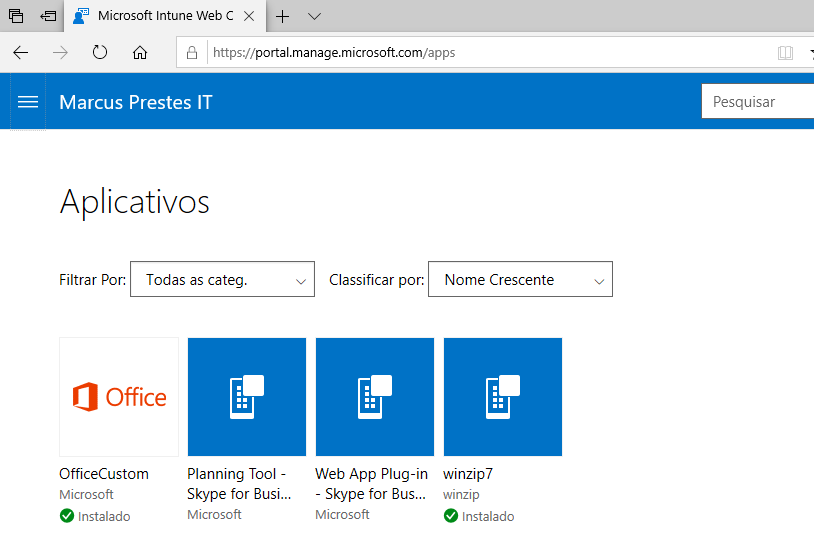Click the address bar URL

tap(334, 52)
